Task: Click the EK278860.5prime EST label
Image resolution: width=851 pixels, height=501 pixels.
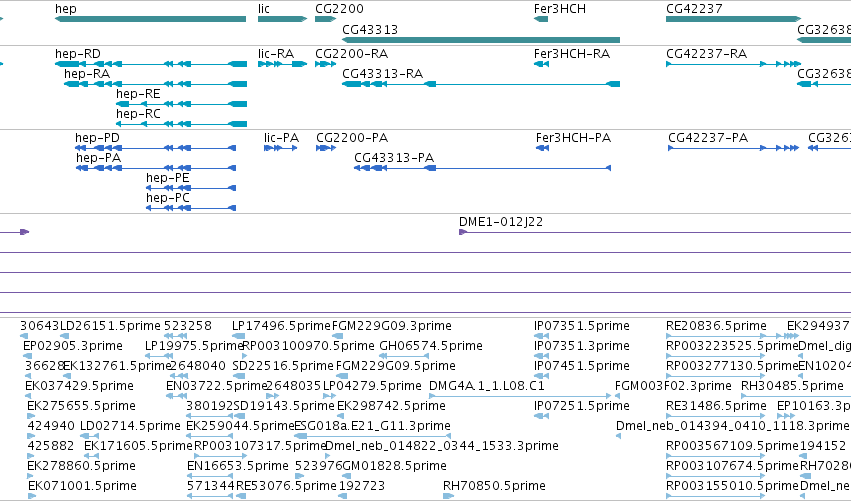Action: tap(81, 466)
